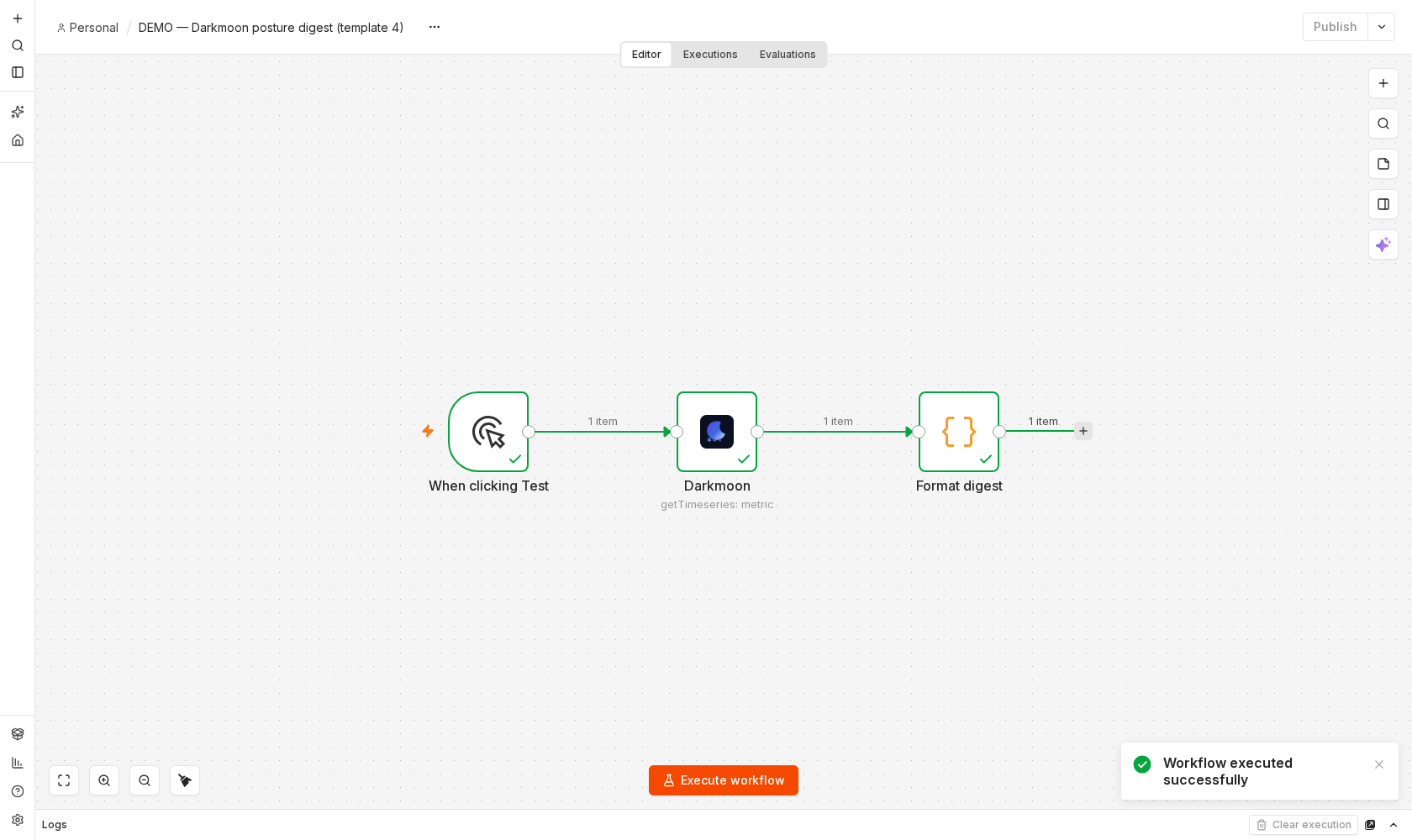Expand the Logs panel chevron
The image size is (1412, 840).
[x=1394, y=825]
